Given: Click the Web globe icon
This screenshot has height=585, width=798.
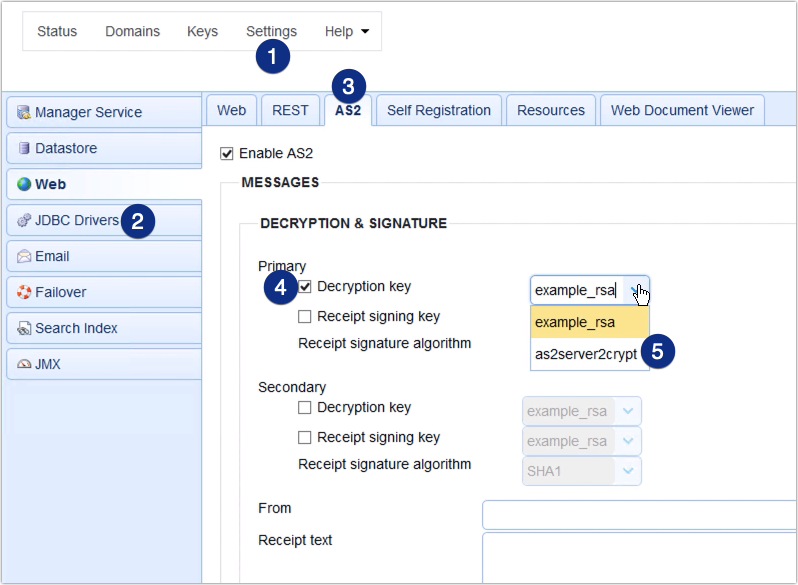Looking at the screenshot, I should pyautogui.click(x=24, y=185).
